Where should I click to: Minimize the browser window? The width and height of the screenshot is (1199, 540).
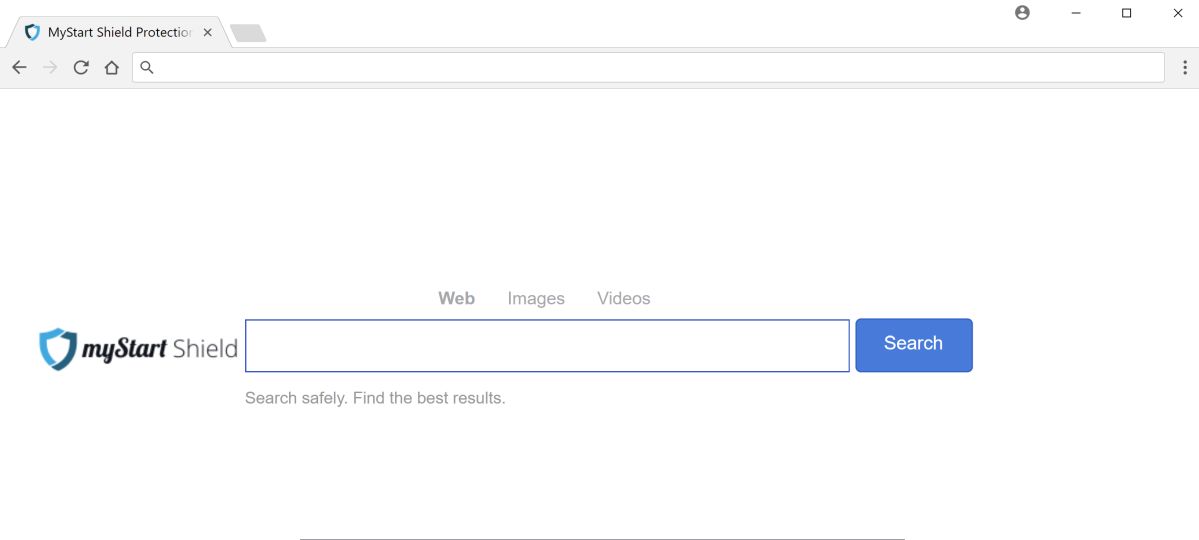click(1076, 13)
